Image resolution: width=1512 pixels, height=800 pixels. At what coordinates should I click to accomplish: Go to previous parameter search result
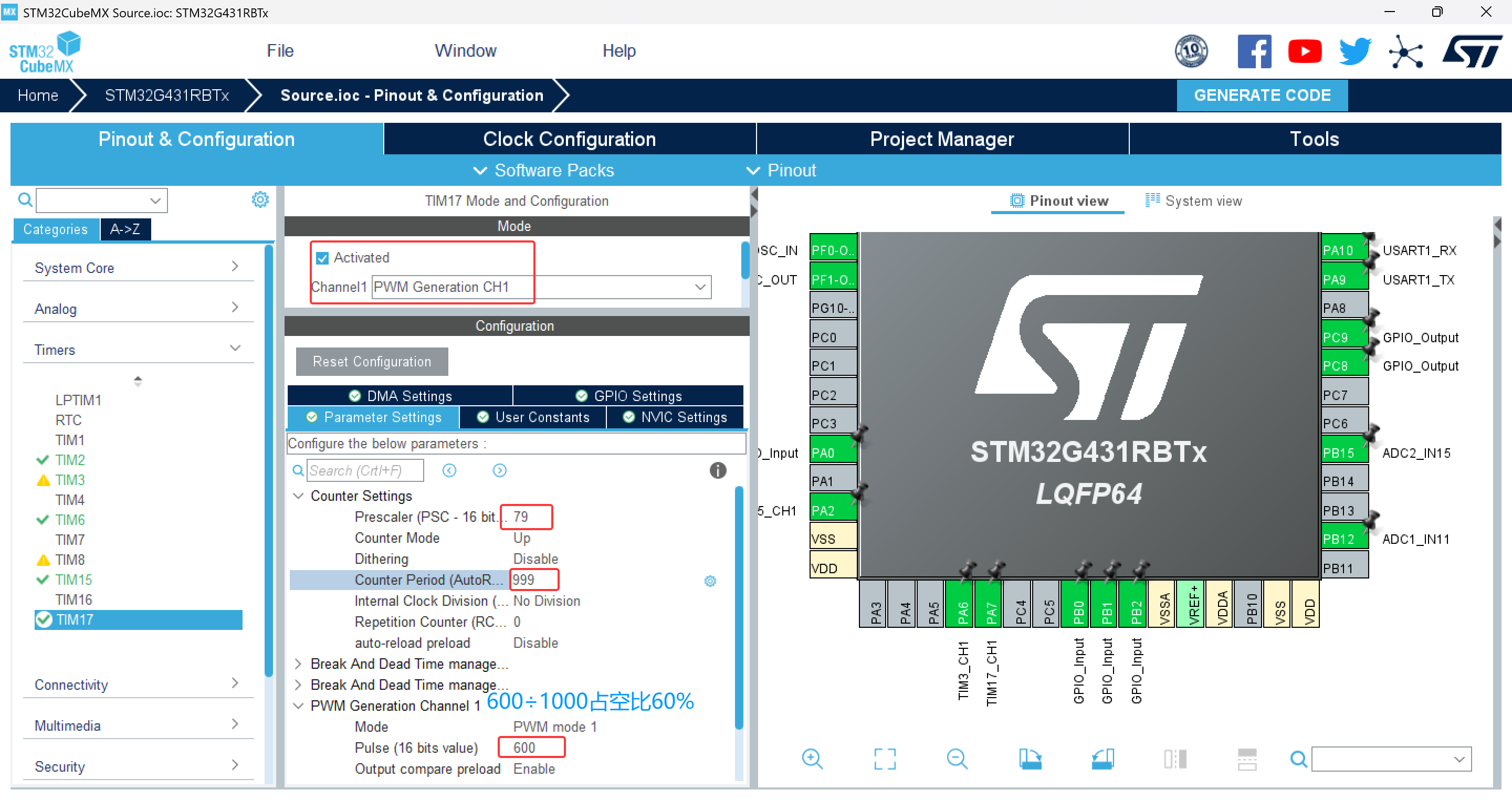[449, 470]
